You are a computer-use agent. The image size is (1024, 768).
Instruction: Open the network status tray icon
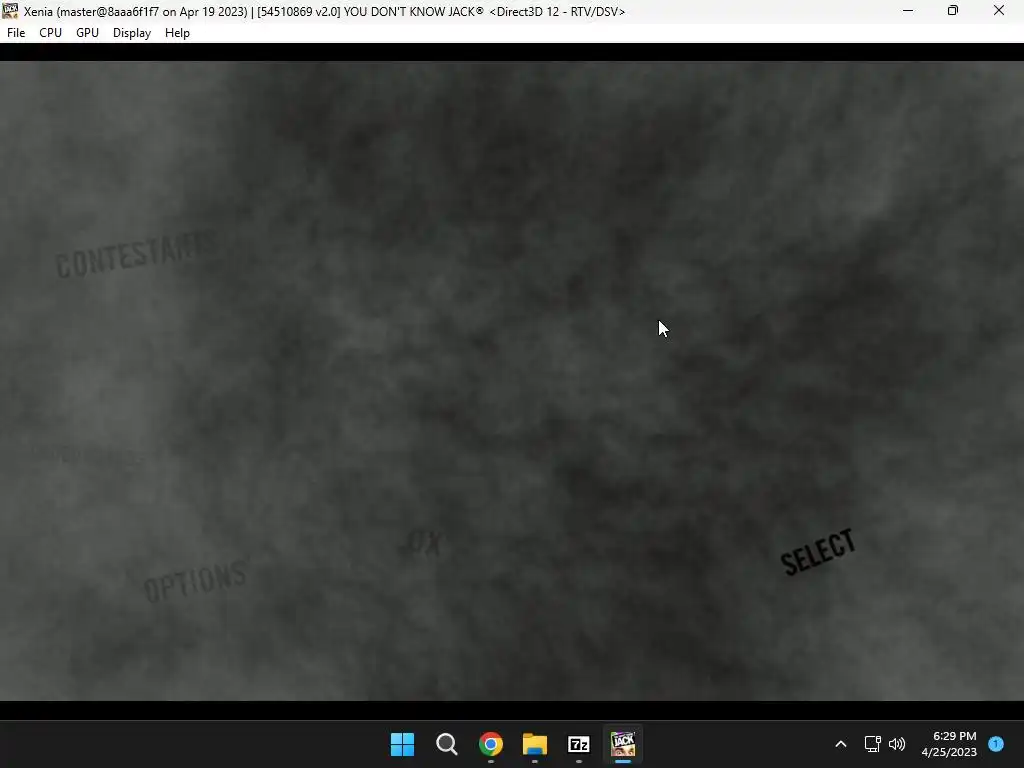(872, 744)
